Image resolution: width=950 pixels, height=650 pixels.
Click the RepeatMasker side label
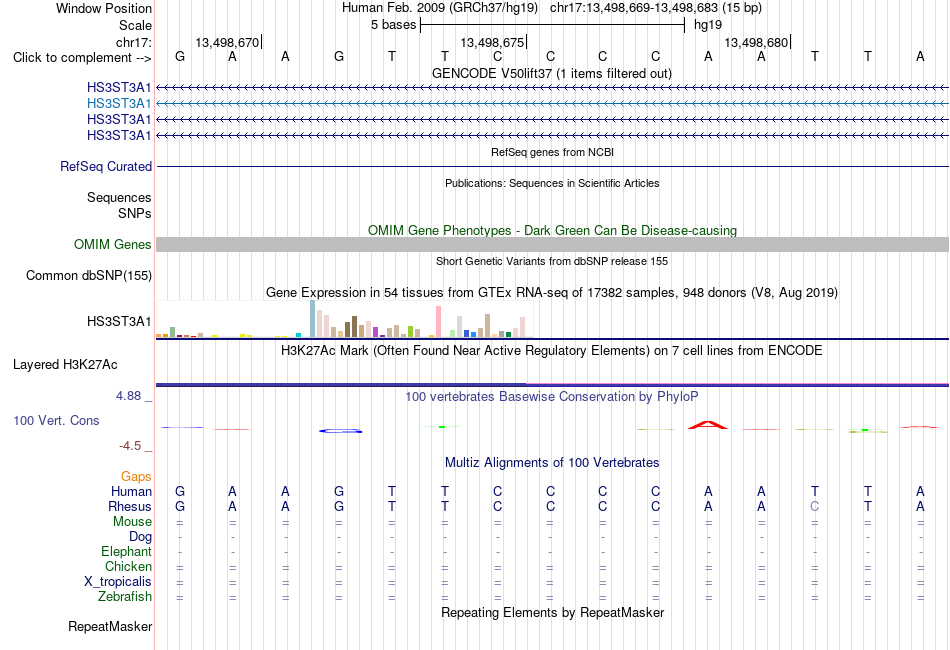pyautogui.click(x=110, y=626)
